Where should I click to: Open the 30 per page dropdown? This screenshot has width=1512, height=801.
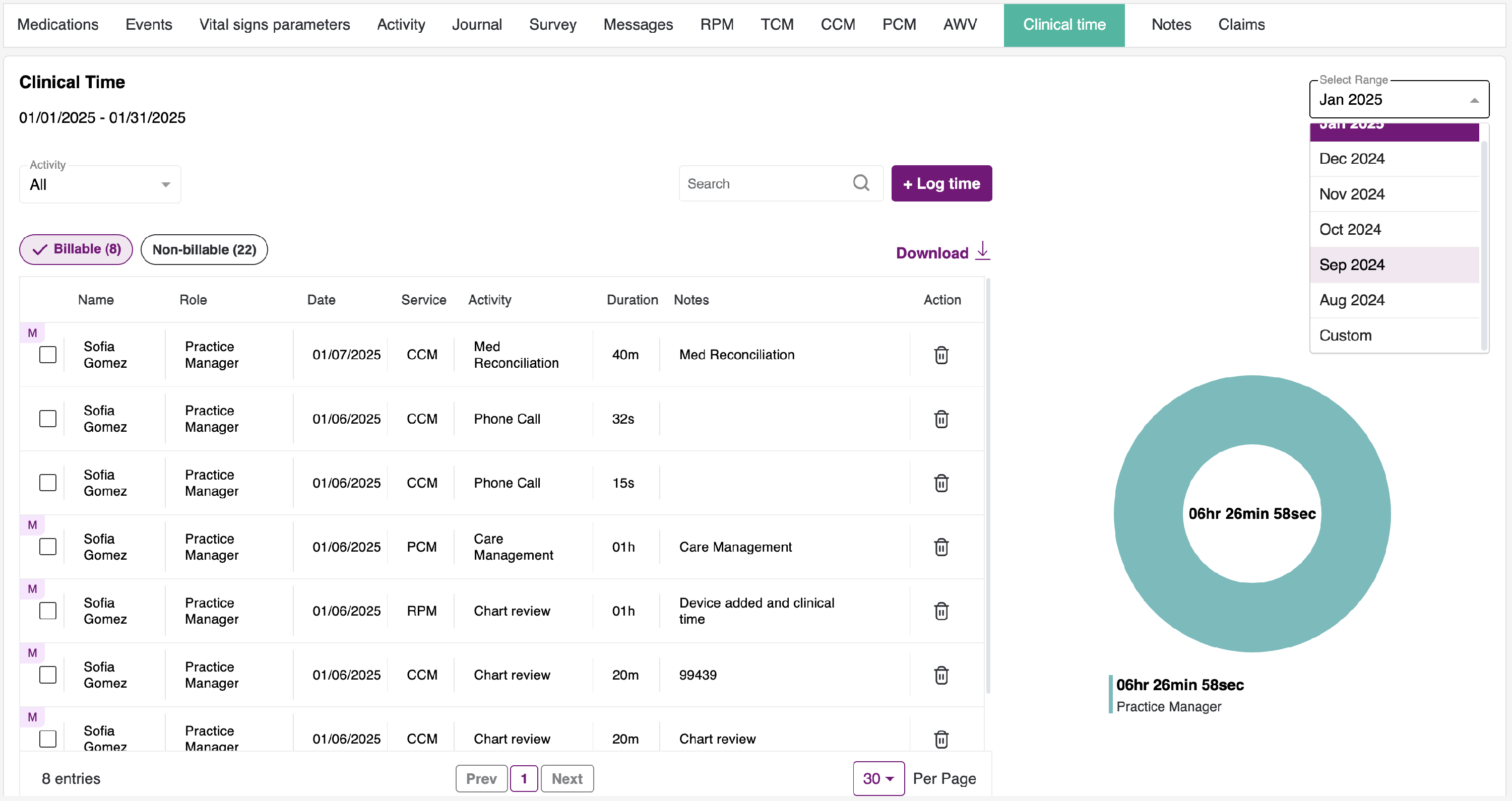877,778
